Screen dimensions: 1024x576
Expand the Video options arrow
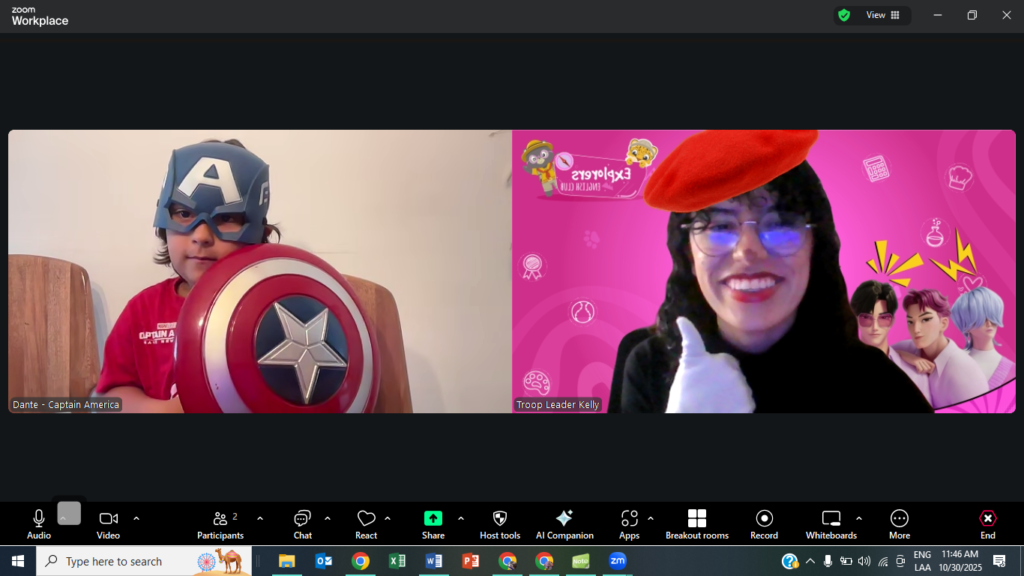[x=136, y=518]
